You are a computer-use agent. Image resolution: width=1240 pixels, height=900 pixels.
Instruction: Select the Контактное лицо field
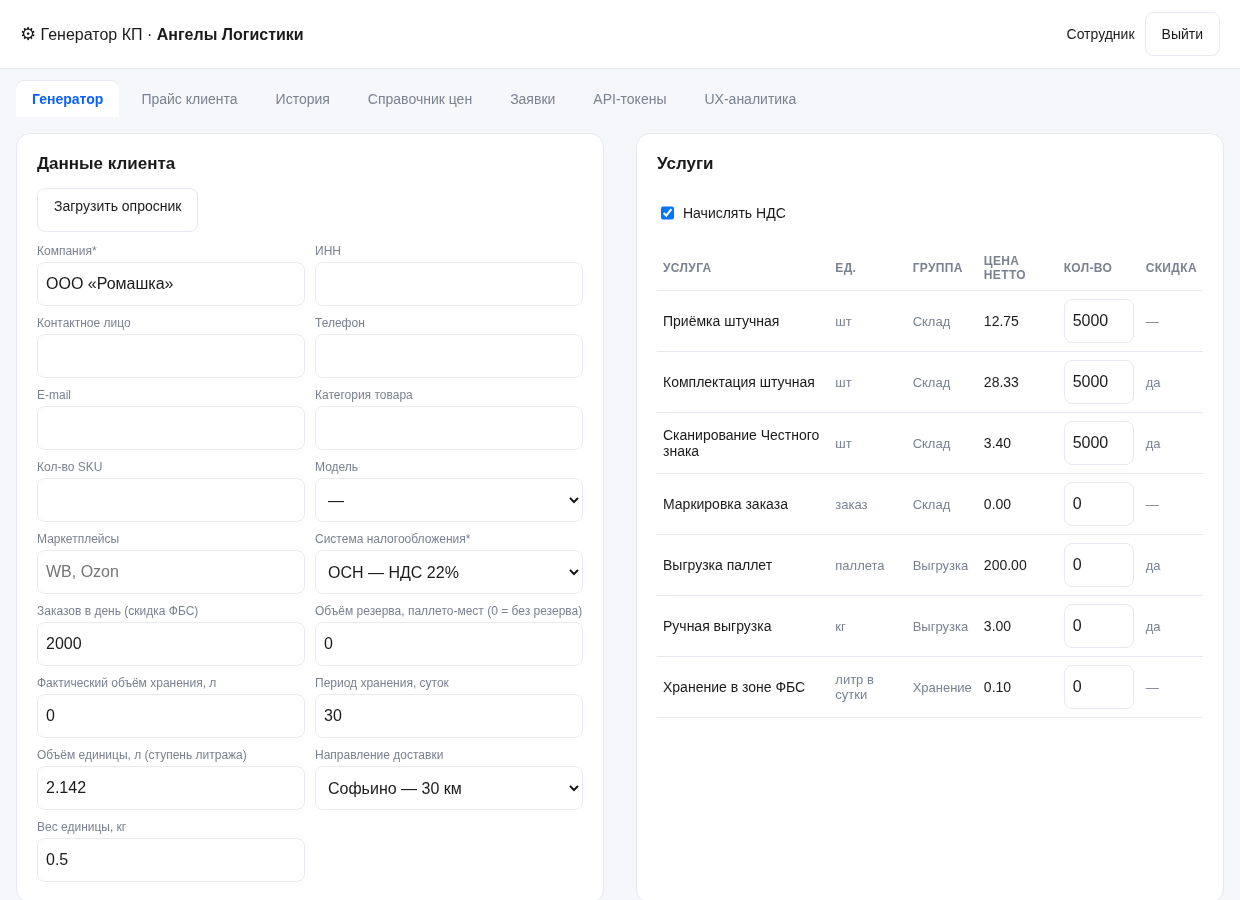(171, 356)
